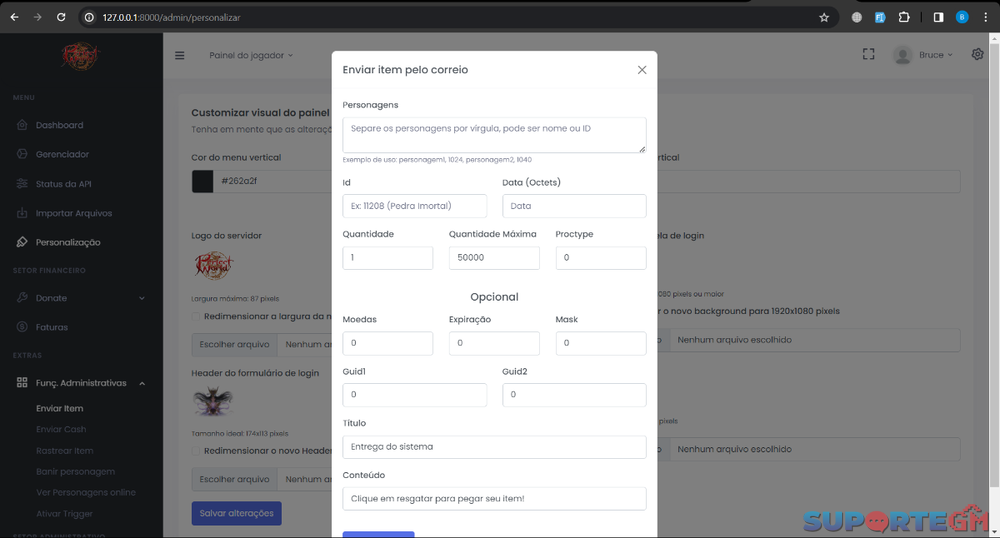Viewport: 1000px width, 538px height.
Task: Check Redimensionar a largura checkbox
Action: 196,316
